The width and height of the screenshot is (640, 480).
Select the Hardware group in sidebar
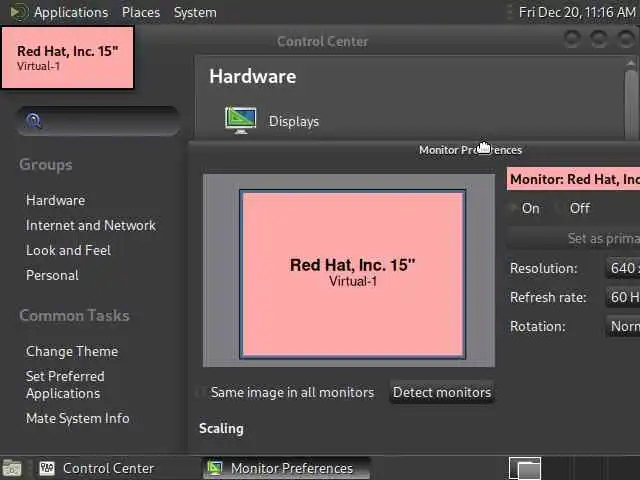(x=56, y=200)
